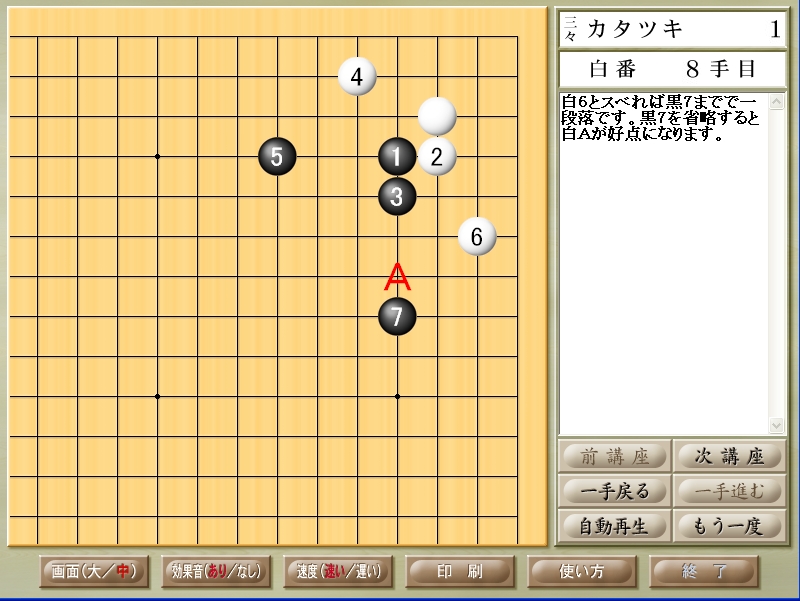Open the 使い方 help button

click(582, 571)
